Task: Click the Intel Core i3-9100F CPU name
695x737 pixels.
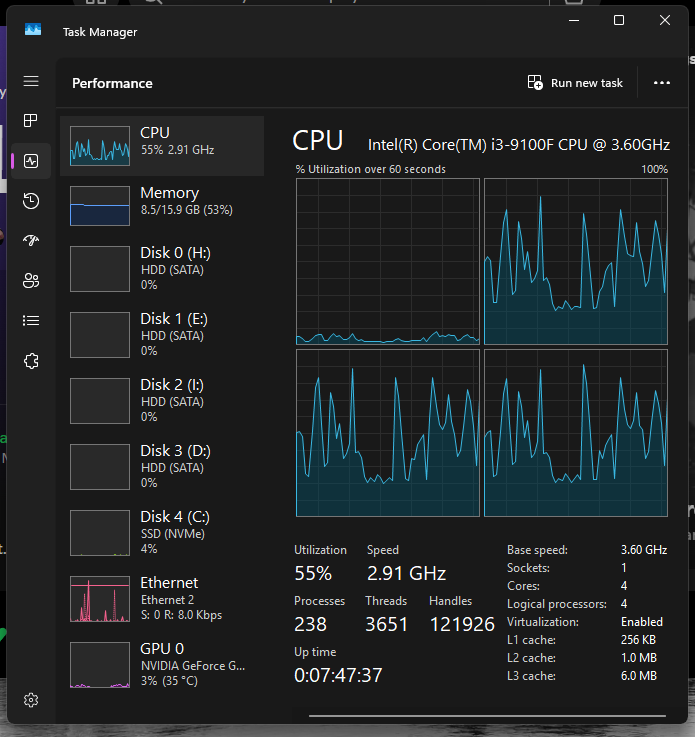Action: [519, 145]
